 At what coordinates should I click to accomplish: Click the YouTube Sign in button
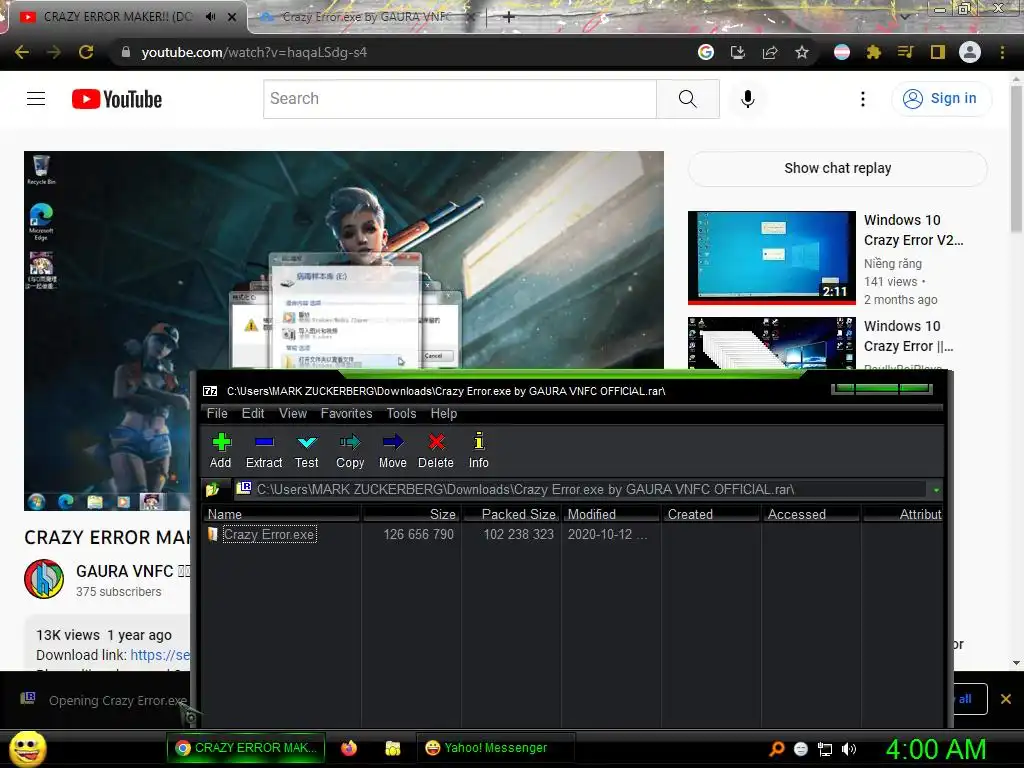coord(940,99)
